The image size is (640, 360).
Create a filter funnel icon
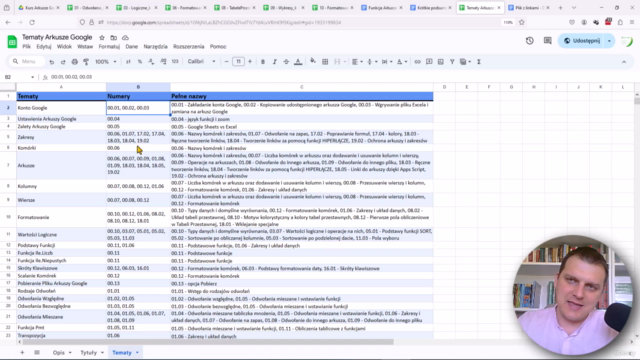pos(452,62)
